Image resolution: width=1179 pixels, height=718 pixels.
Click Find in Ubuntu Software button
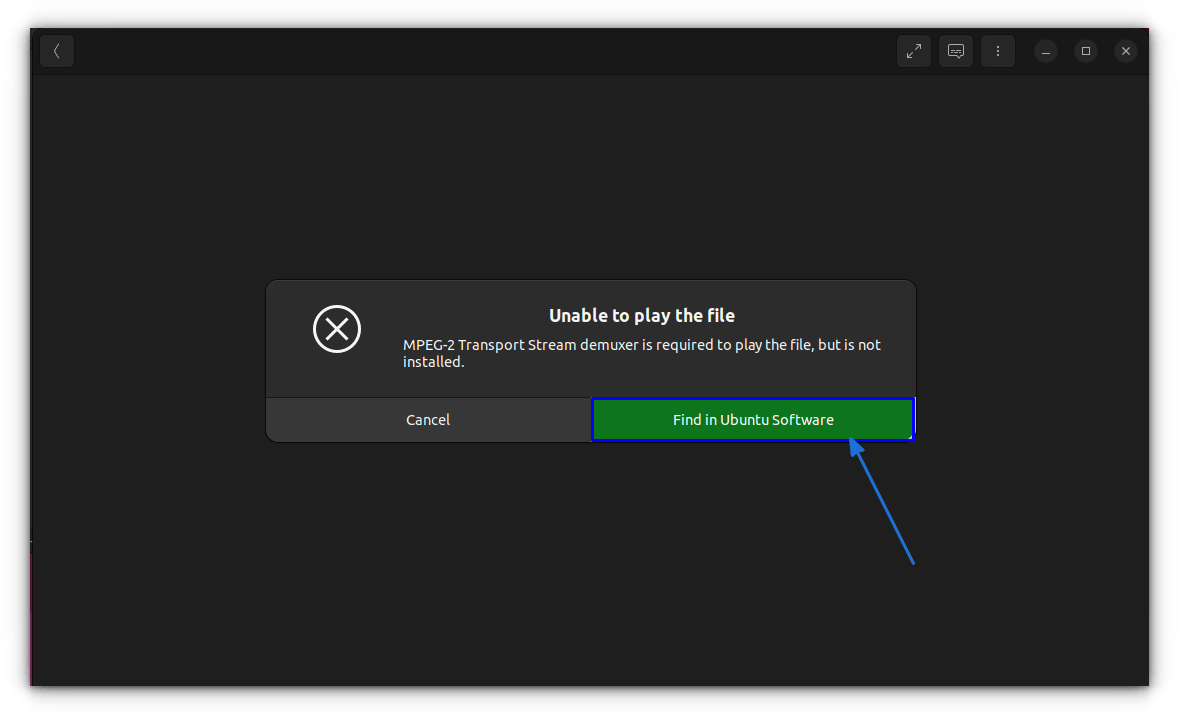pyautogui.click(x=752, y=420)
